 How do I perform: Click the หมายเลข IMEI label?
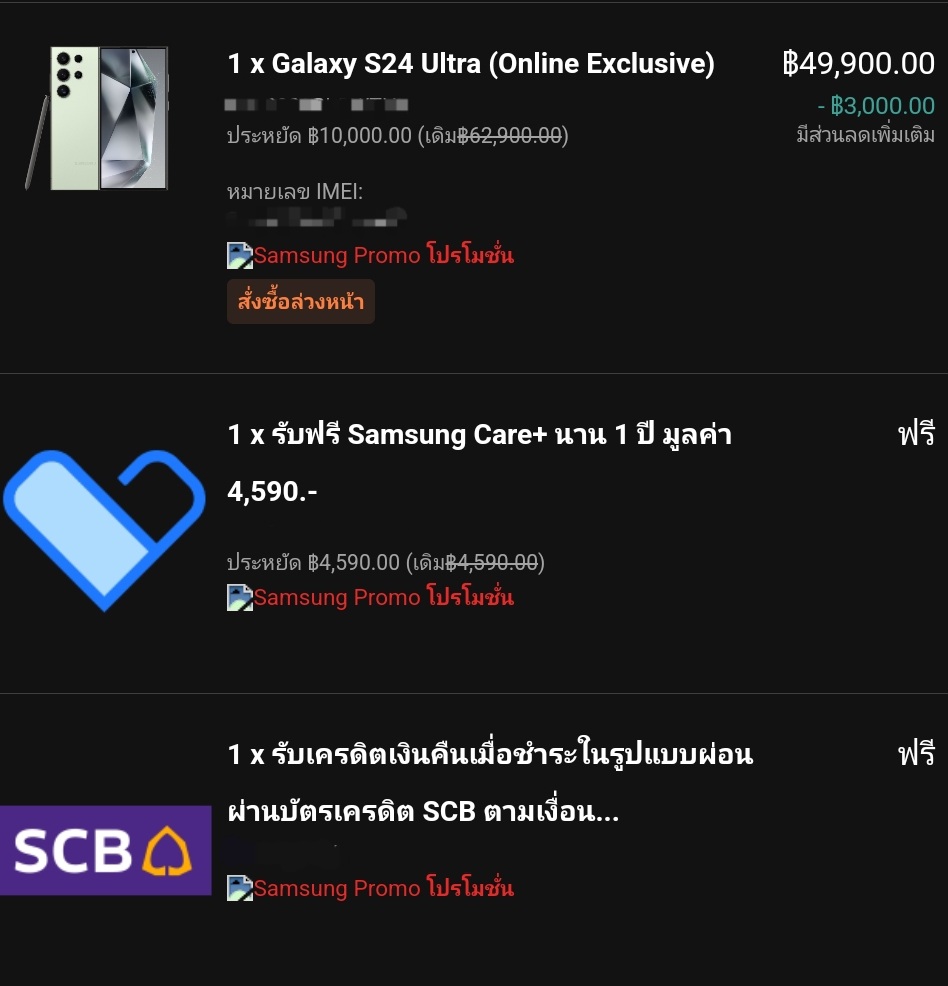tap(295, 191)
